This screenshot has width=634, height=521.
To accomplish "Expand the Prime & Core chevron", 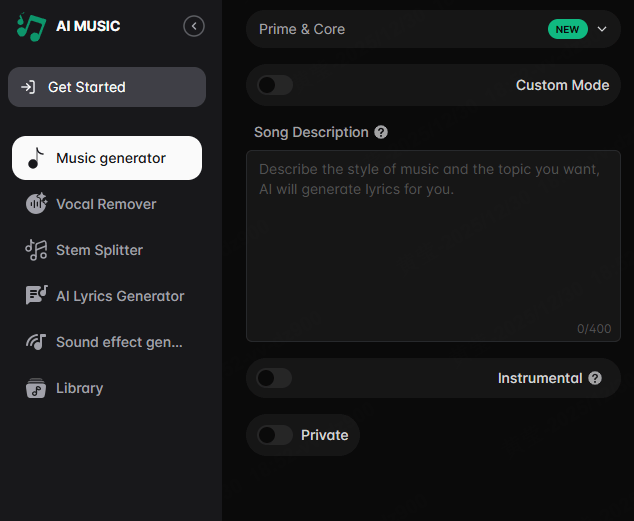I will [602, 29].
